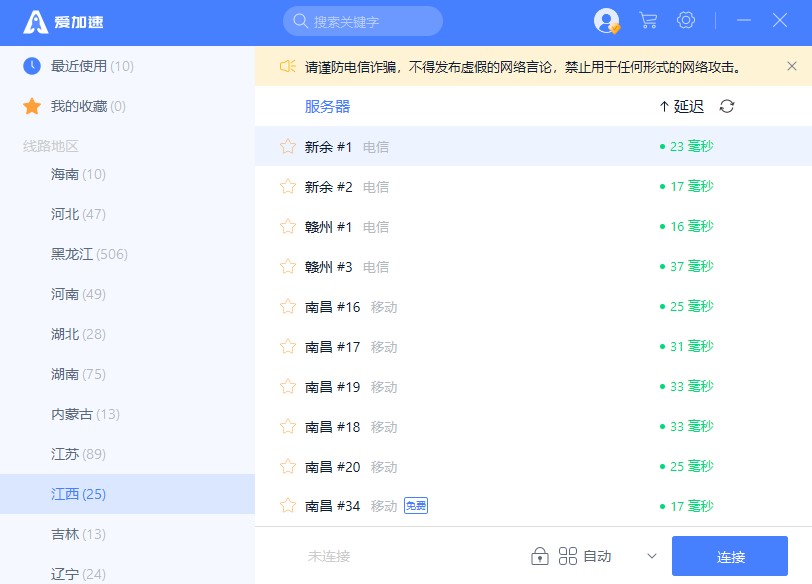The image size is (812, 584).
Task: Click the lock icon near 自动
Action: (540, 556)
